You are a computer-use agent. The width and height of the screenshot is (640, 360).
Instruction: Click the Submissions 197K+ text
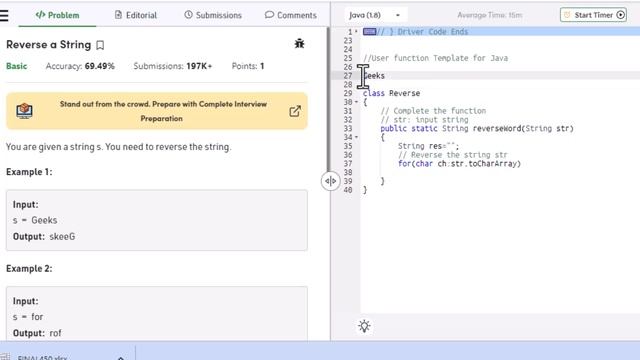[x=173, y=66]
